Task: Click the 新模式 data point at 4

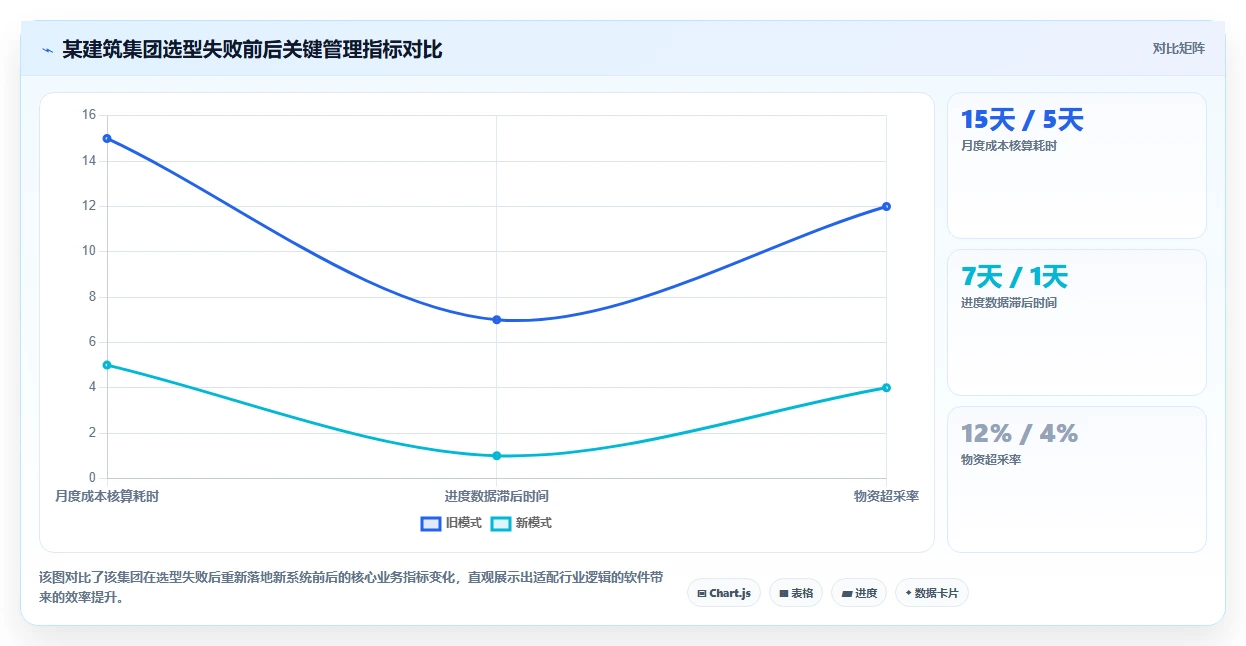Action: (886, 388)
